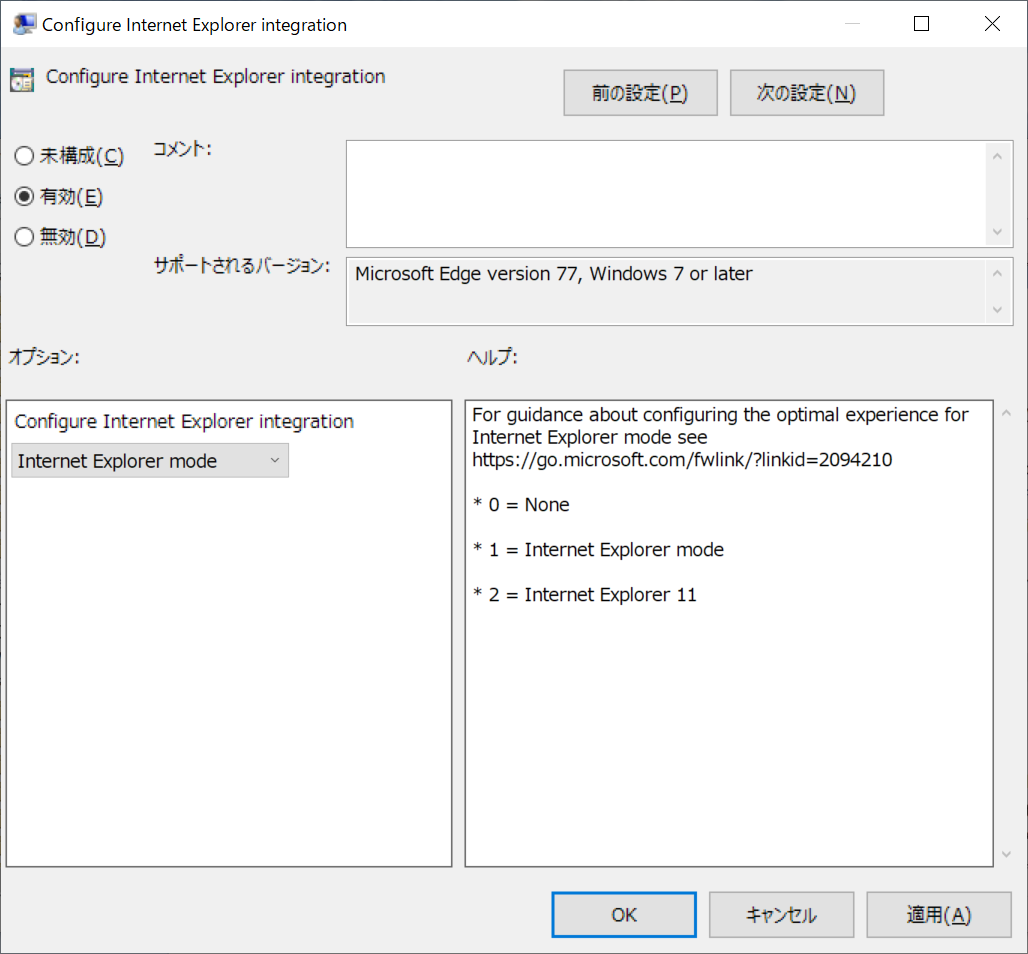Click the options label 'Configure Internet Explorer integration'
1028x954 pixels.
(x=184, y=421)
